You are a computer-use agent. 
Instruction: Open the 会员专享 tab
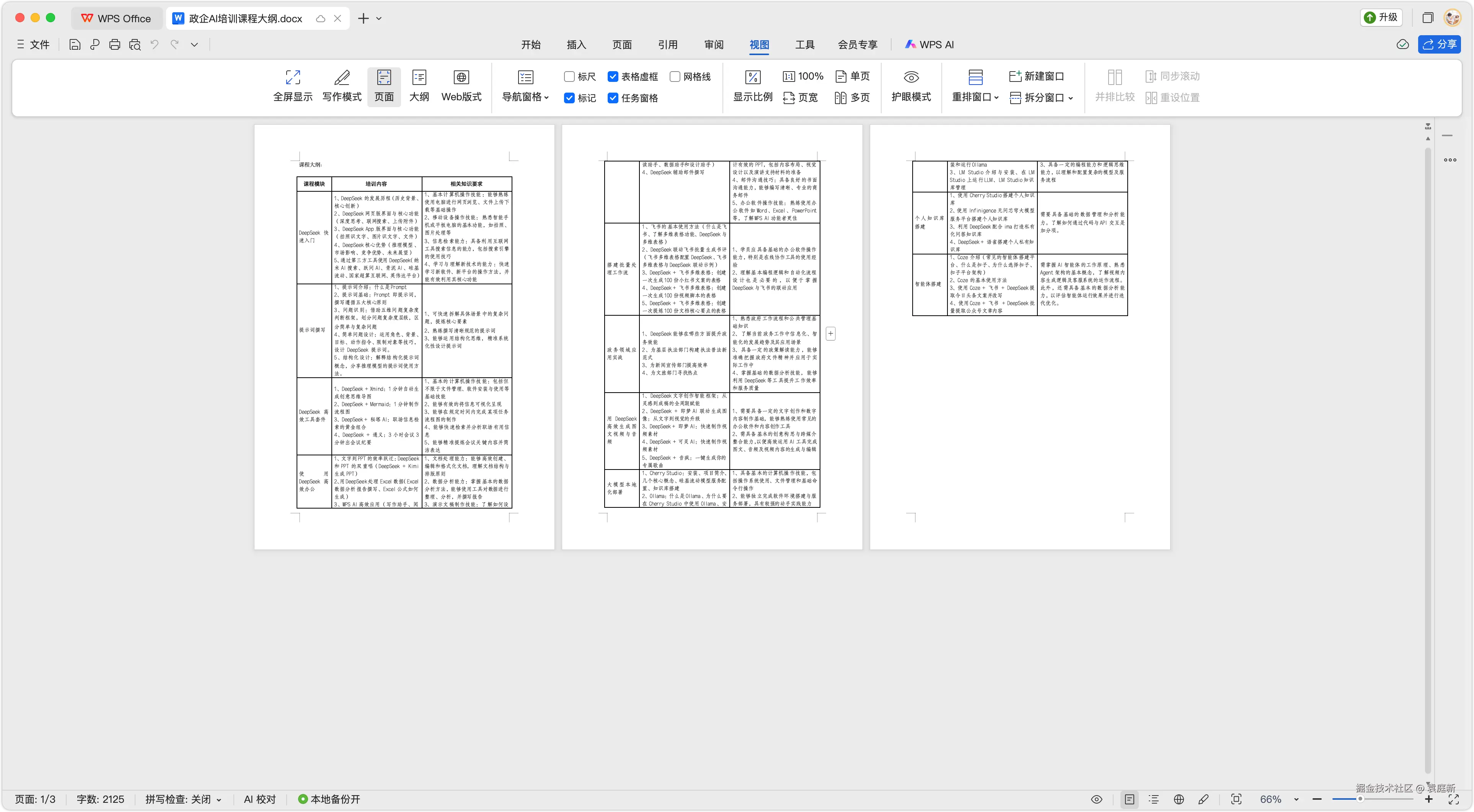click(857, 45)
